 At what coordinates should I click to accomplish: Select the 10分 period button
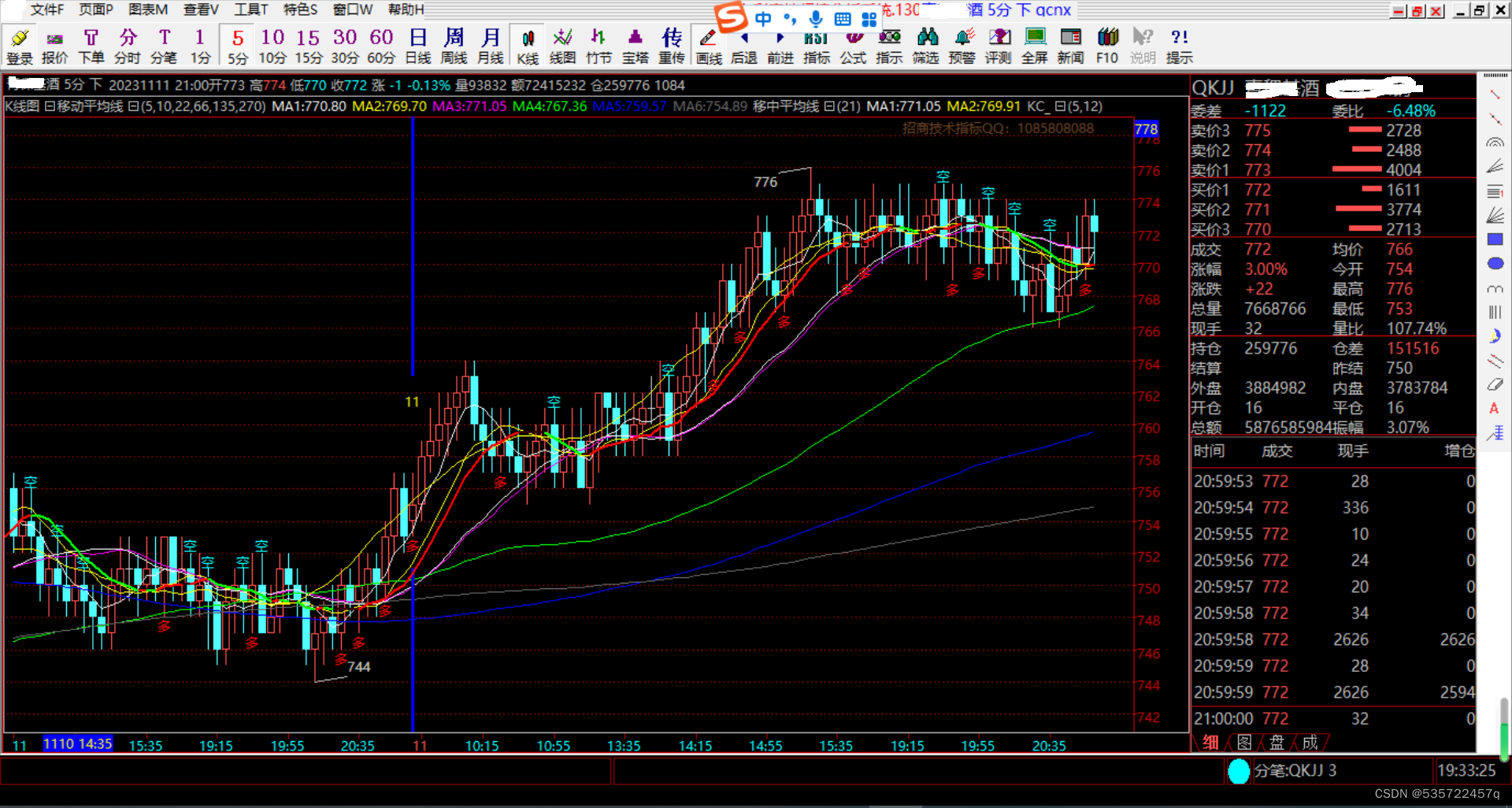pyautogui.click(x=272, y=46)
